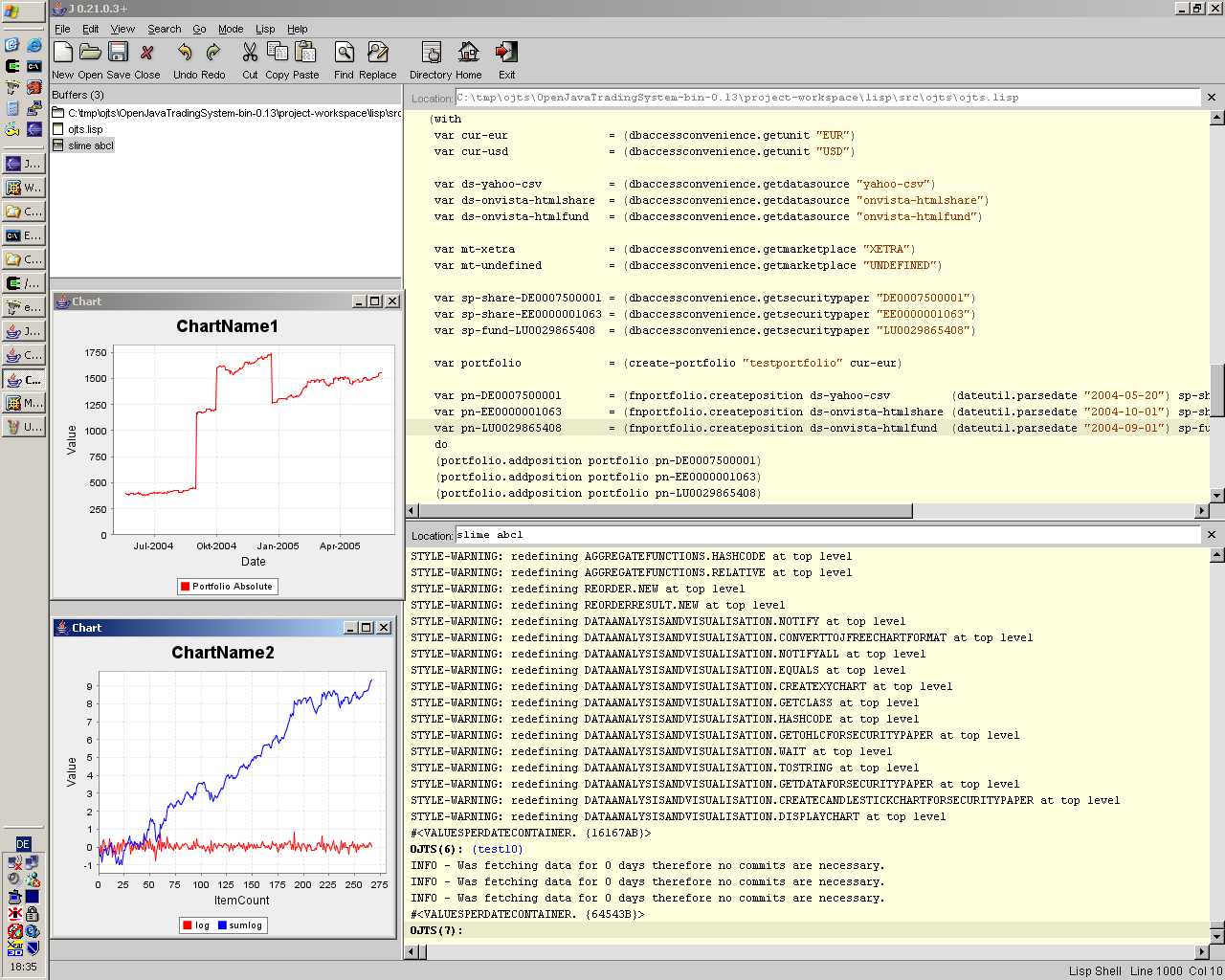This screenshot has height=980, width=1225.
Task: Click the OJTS(7): prompt line
Action: pos(808,930)
